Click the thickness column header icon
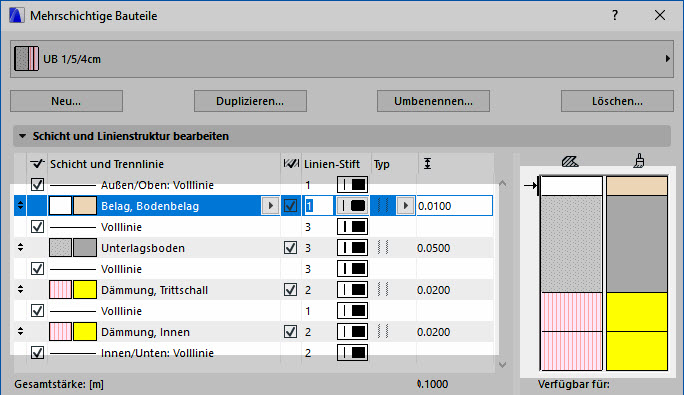The width and height of the screenshot is (684, 395). tap(428, 164)
